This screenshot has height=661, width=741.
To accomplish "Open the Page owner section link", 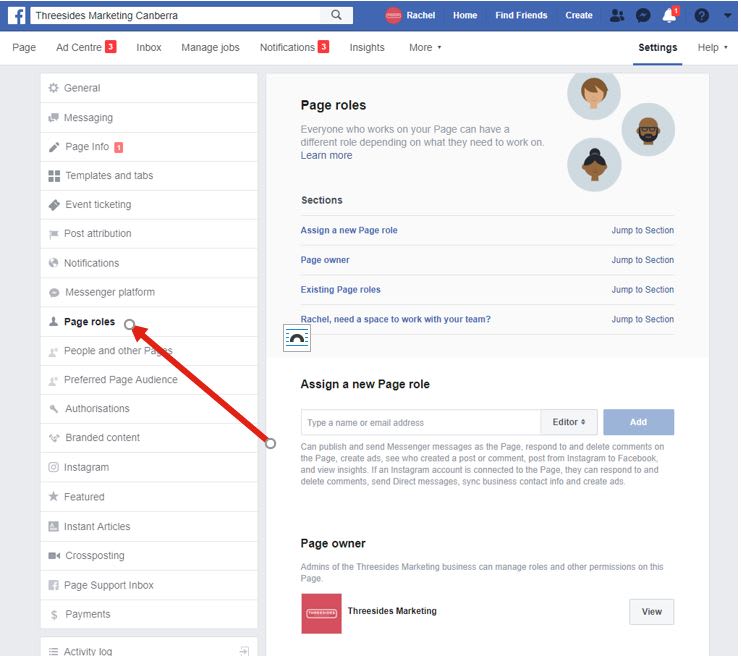I will coord(326,261).
